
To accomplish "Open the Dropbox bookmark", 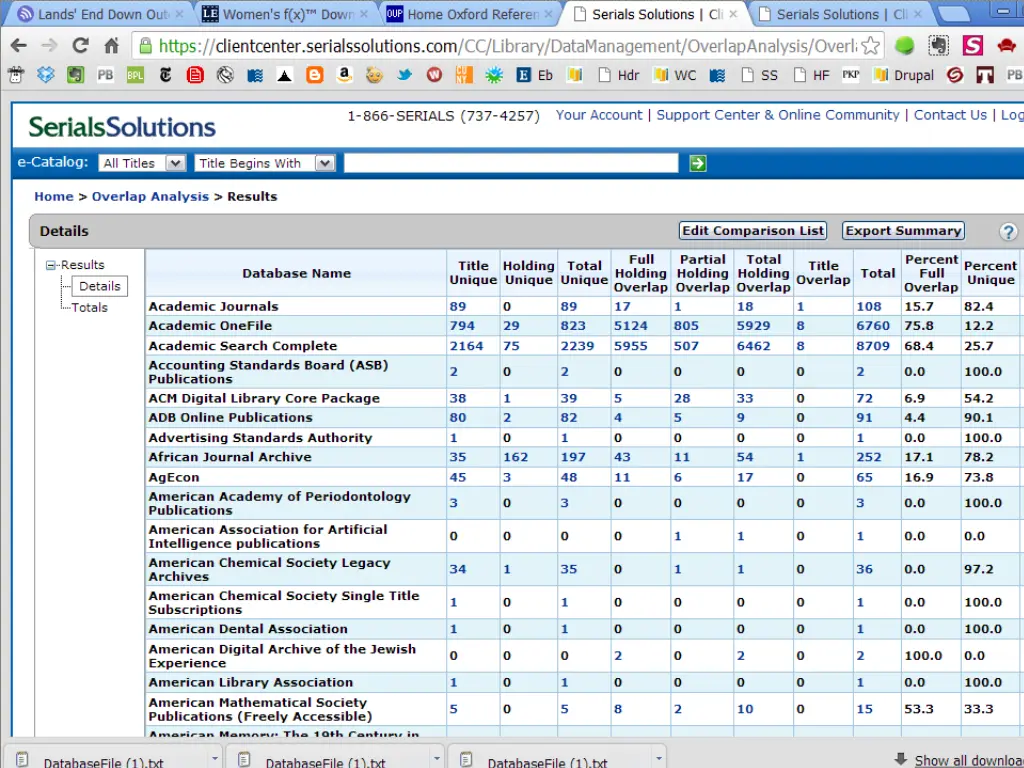I will click(x=45, y=75).
